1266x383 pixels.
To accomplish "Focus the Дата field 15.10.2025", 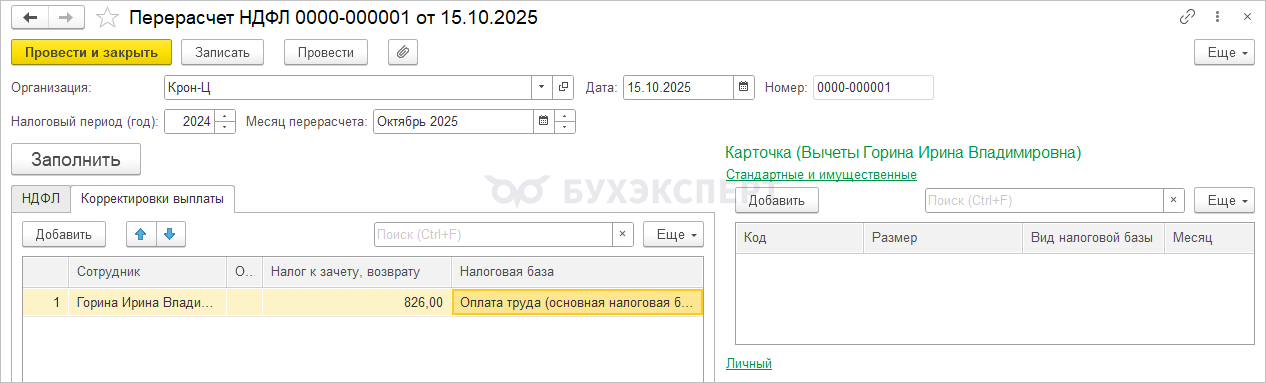I will [678, 88].
